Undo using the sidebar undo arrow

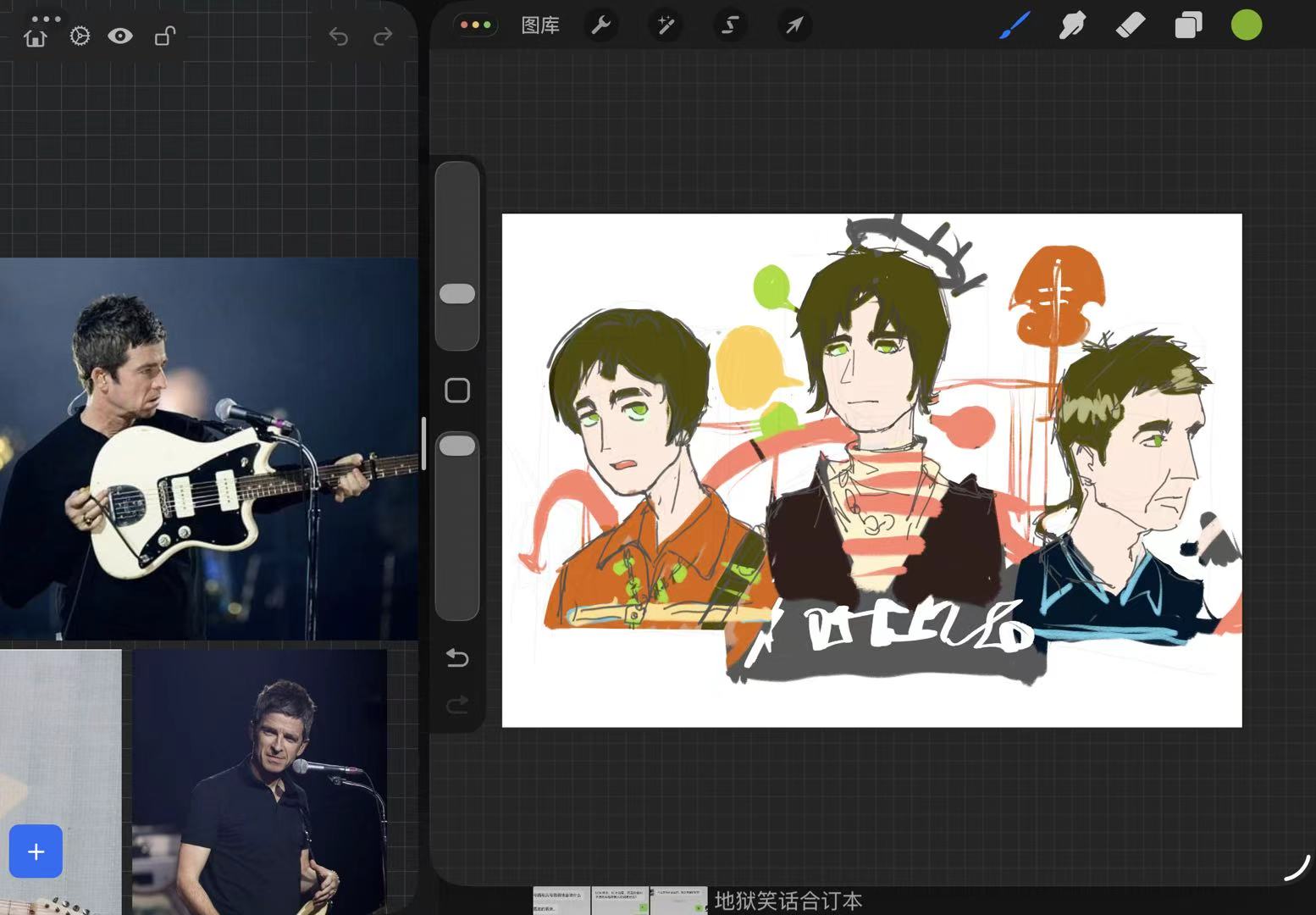coord(457,657)
